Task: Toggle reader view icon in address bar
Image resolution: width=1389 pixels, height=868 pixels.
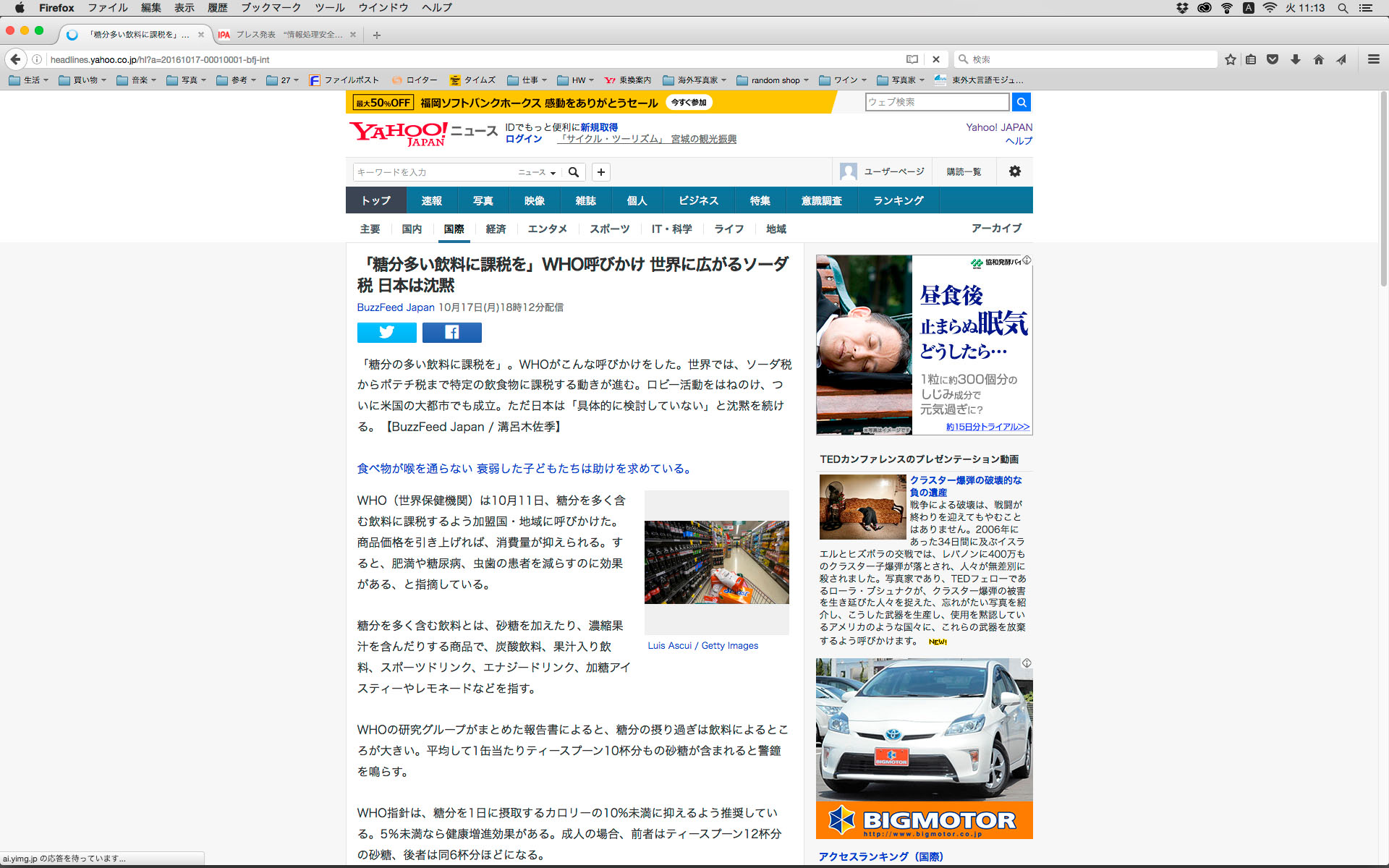Action: [912, 59]
